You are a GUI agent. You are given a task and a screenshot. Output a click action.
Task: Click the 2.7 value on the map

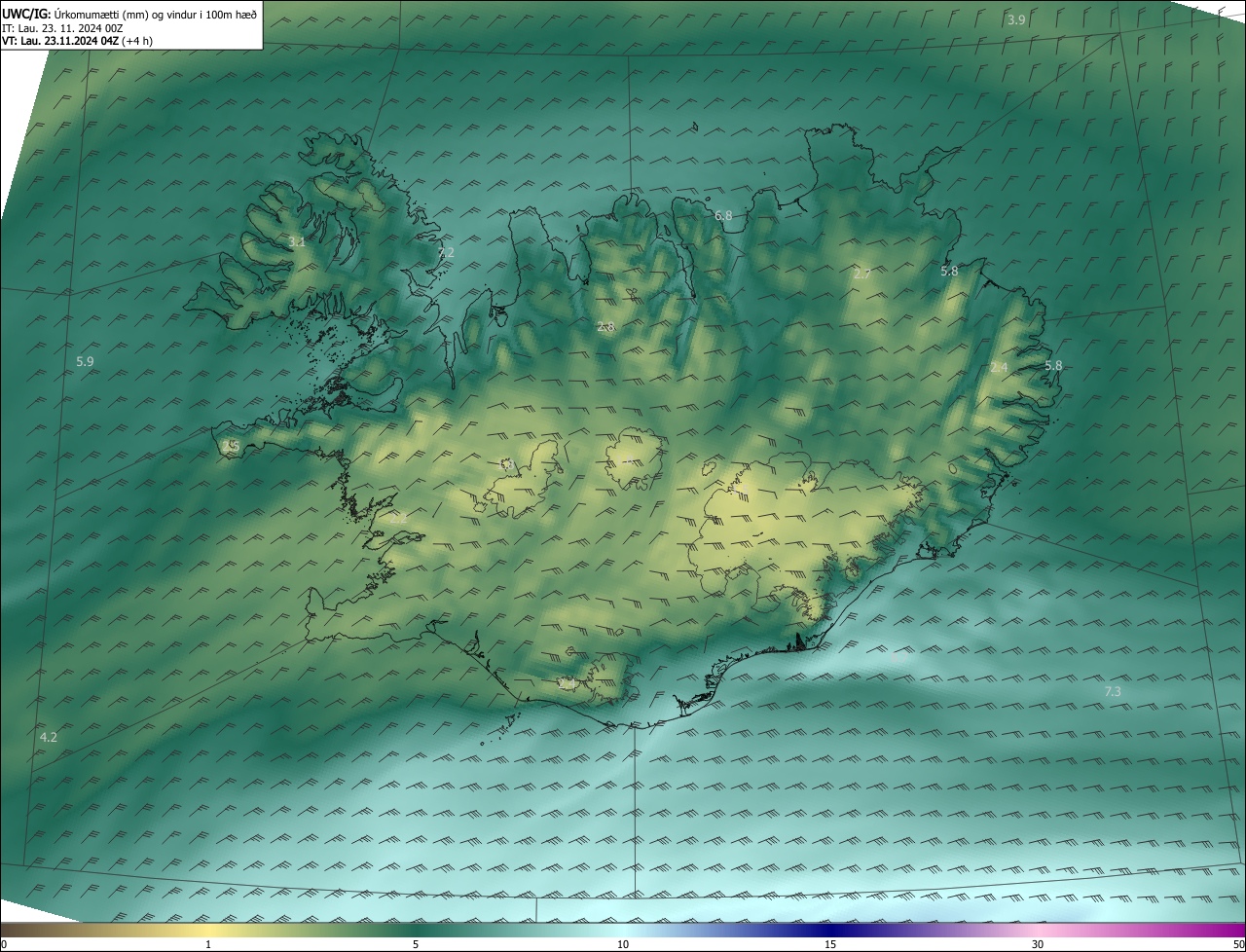(861, 274)
